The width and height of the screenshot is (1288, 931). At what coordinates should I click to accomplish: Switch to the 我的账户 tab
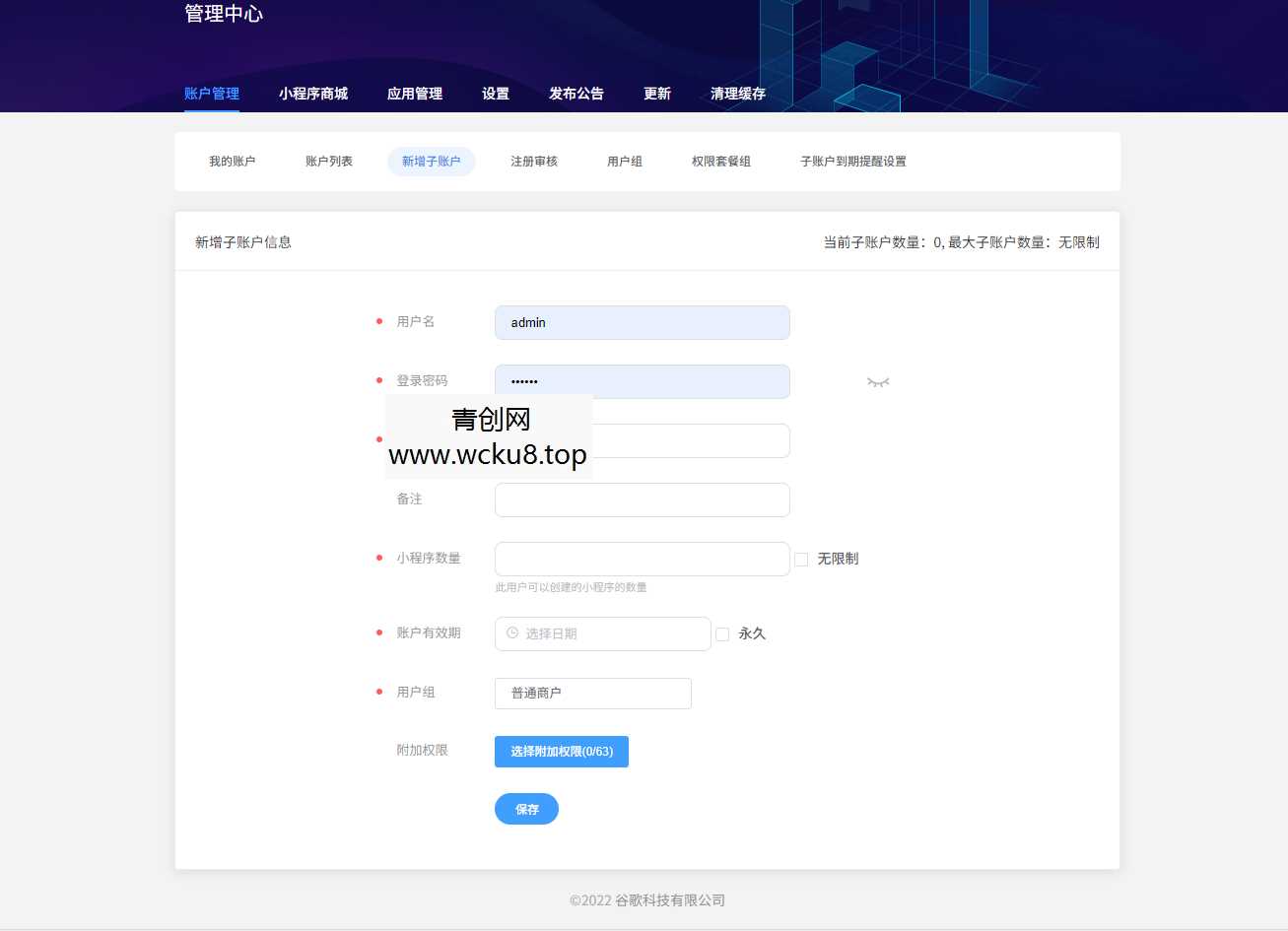(x=232, y=161)
